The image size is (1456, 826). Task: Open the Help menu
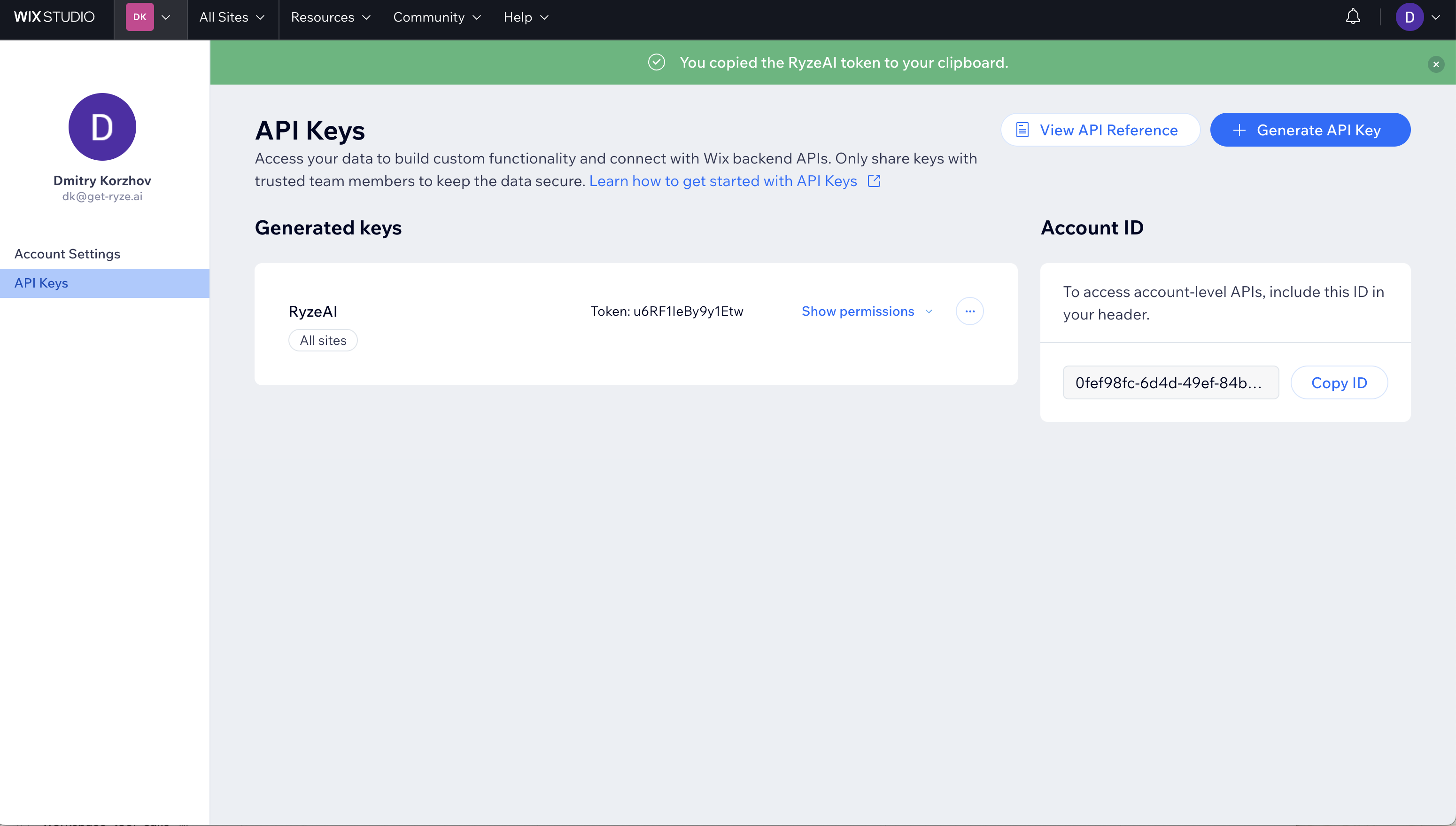pyautogui.click(x=526, y=17)
